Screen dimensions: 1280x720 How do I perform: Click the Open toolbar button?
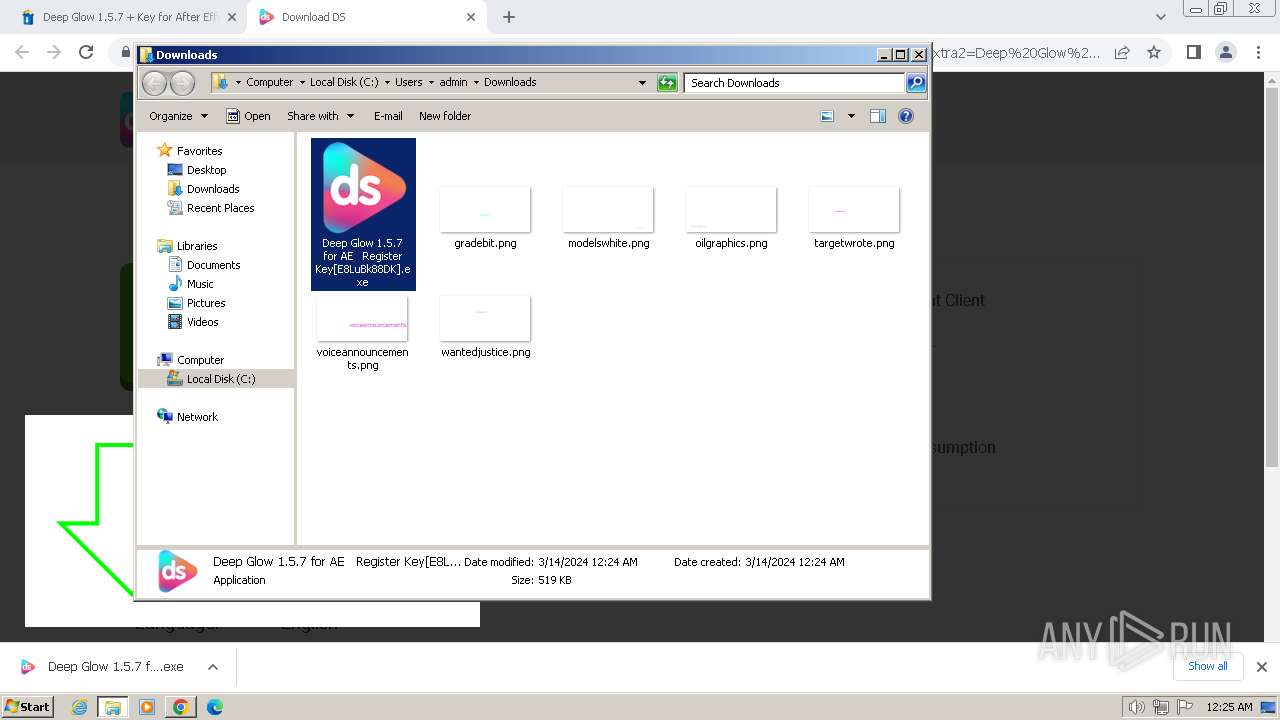tap(248, 116)
